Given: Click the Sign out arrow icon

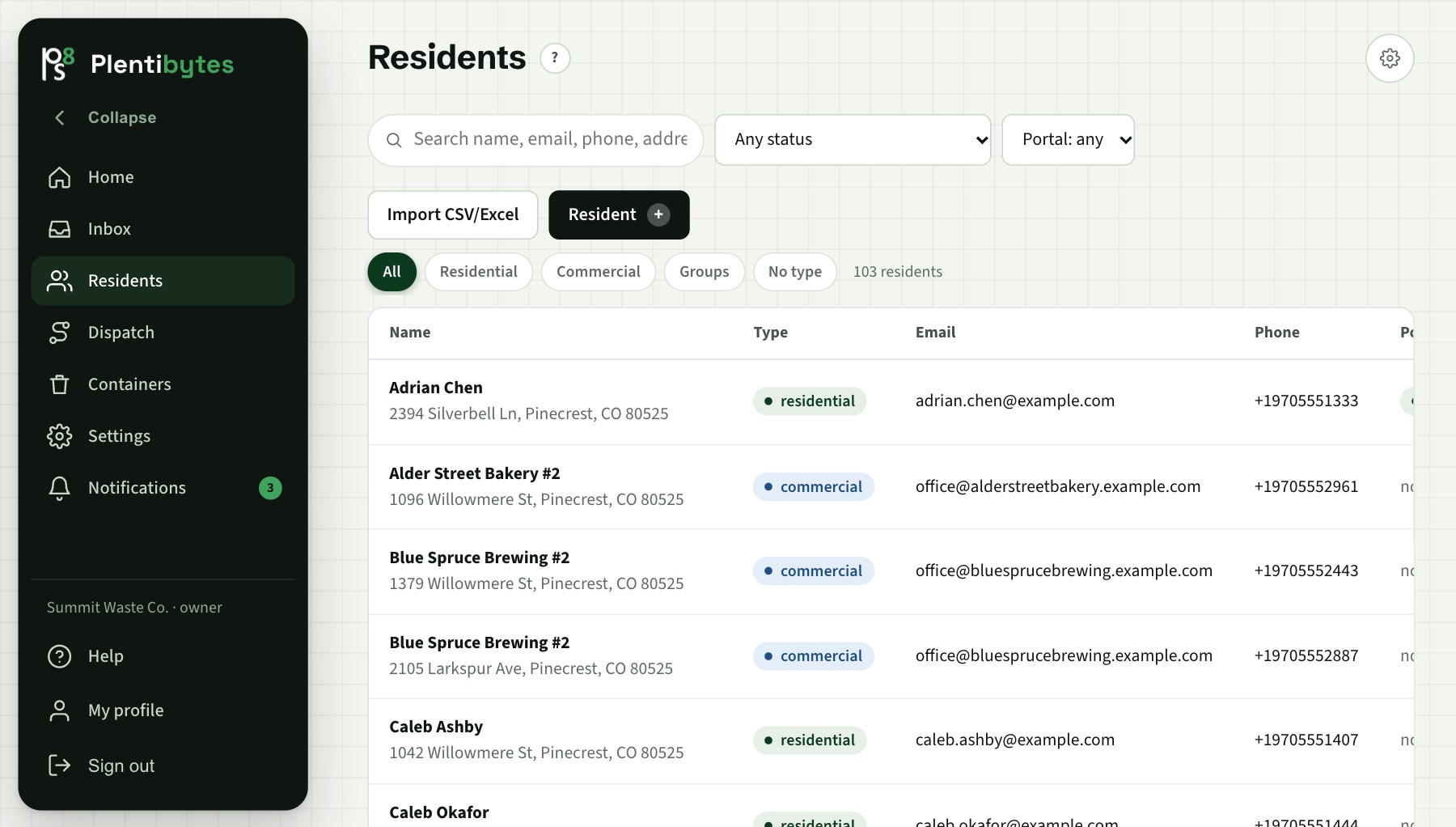Looking at the screenshot, I should click(59, 766).
